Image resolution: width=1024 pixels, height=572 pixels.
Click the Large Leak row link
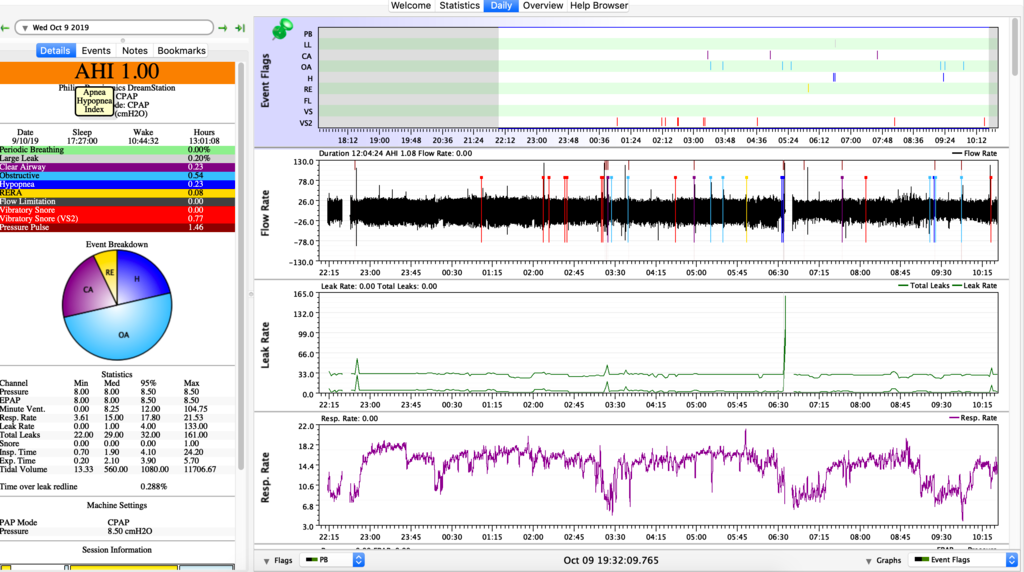point(117,159)
